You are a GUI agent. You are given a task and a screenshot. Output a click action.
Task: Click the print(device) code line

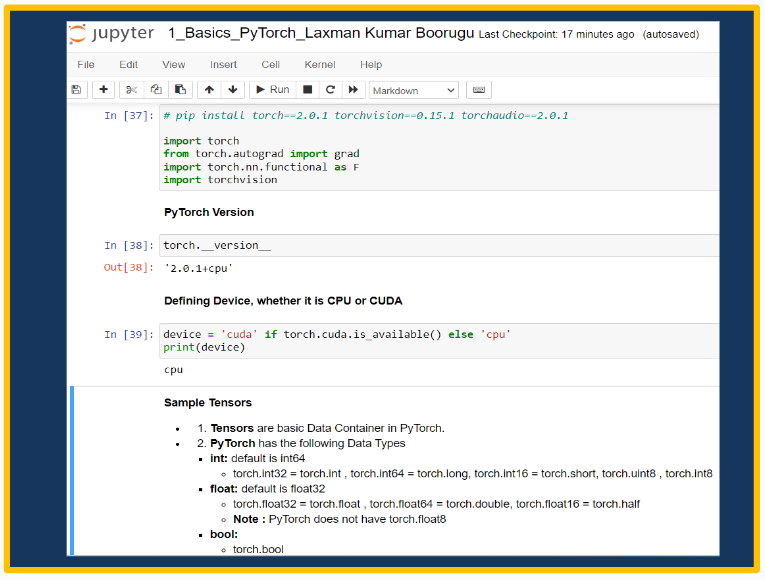(x=204, y=347)
